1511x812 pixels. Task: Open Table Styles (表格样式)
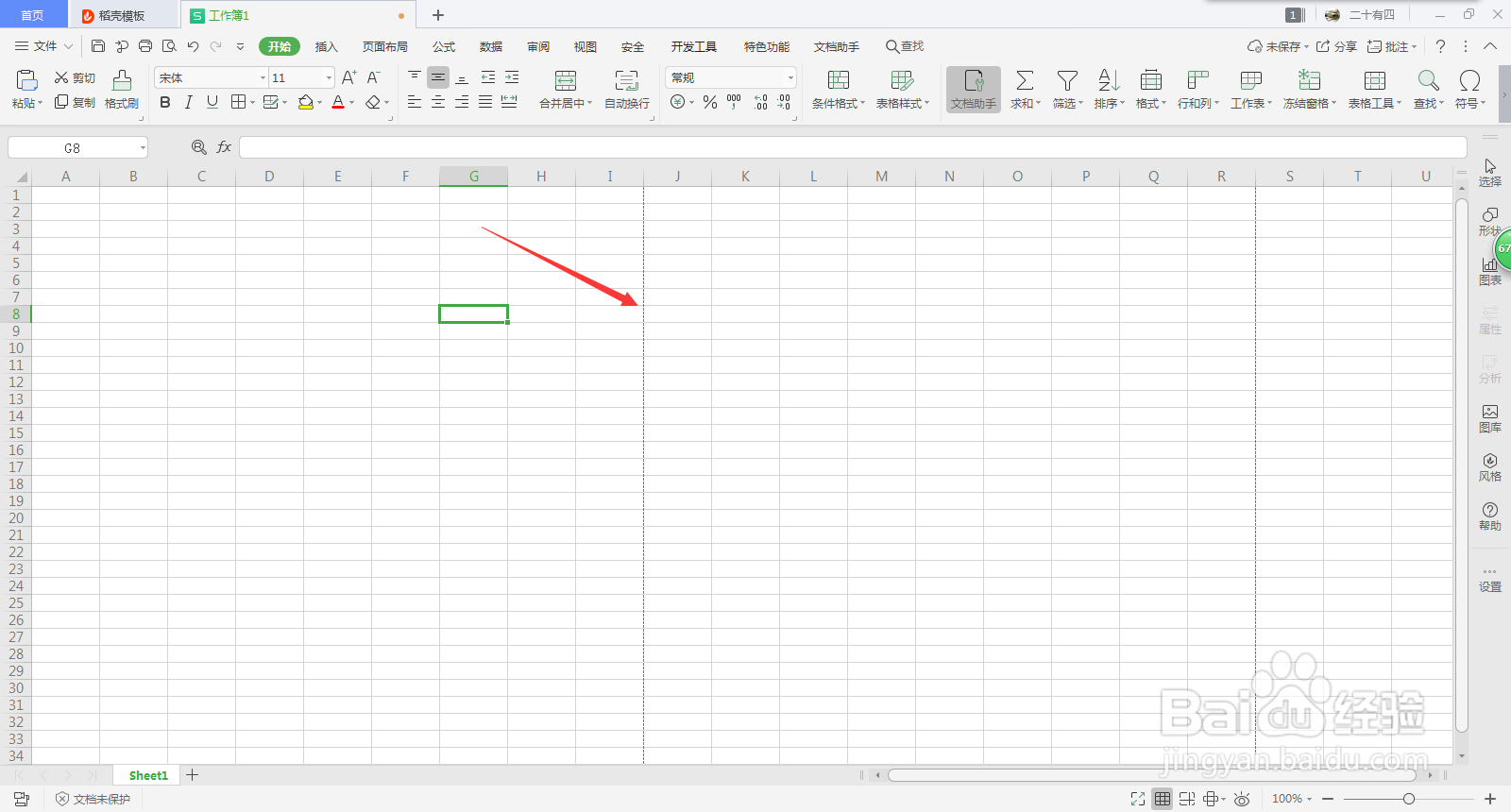tap(903, 89)
